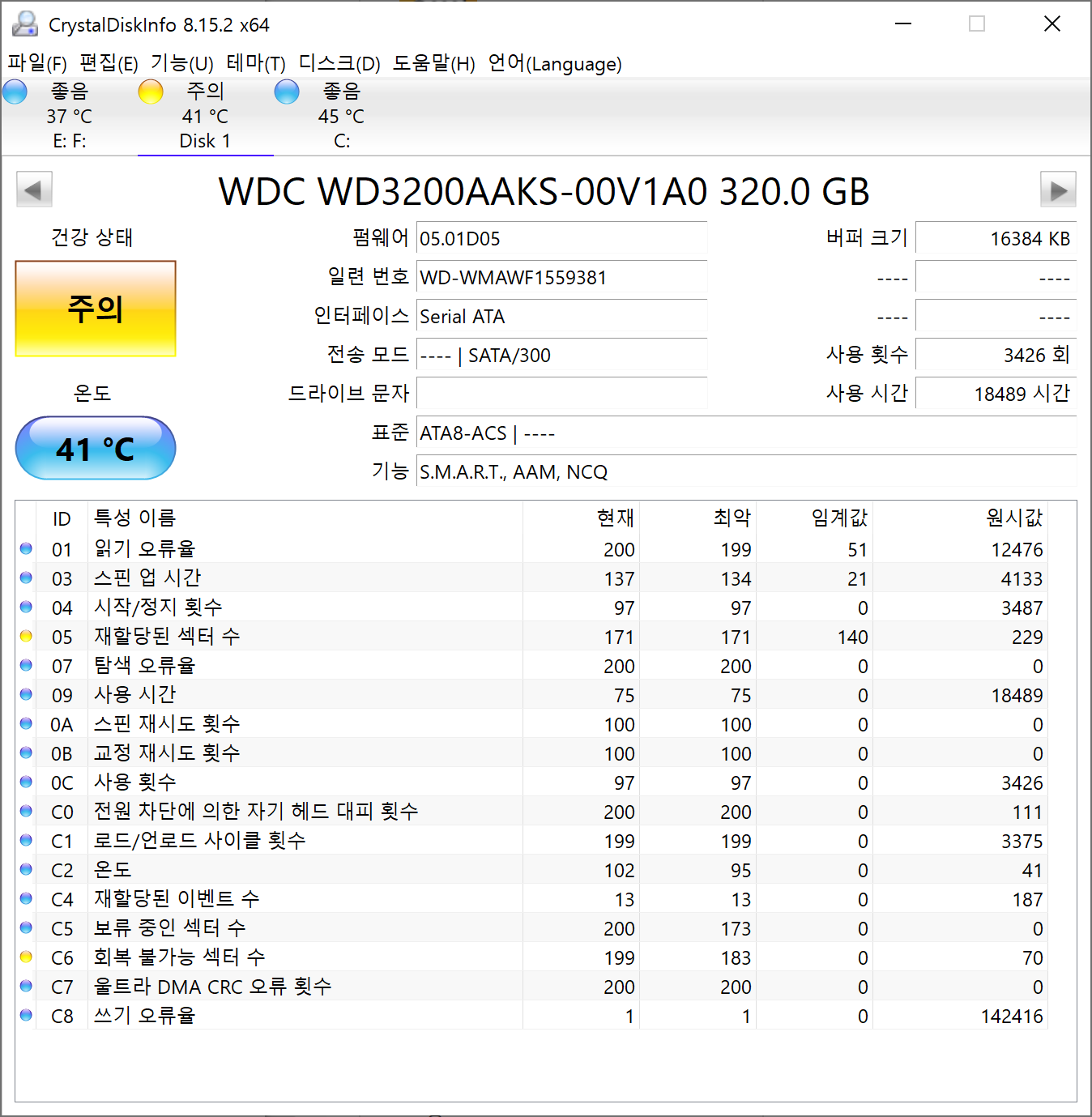The width and height of the screenshot is (1092, 1117).
Task: Open the 편집(E) menu
Action: (x=109, y=63)
